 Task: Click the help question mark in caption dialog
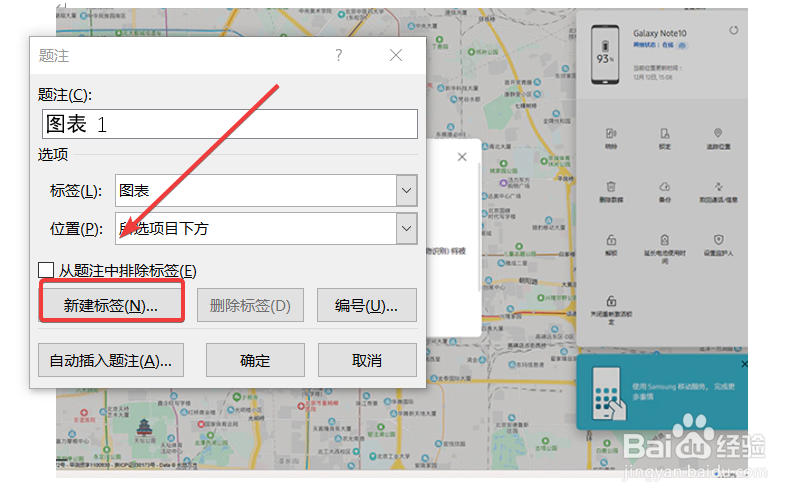click(339, 55)
